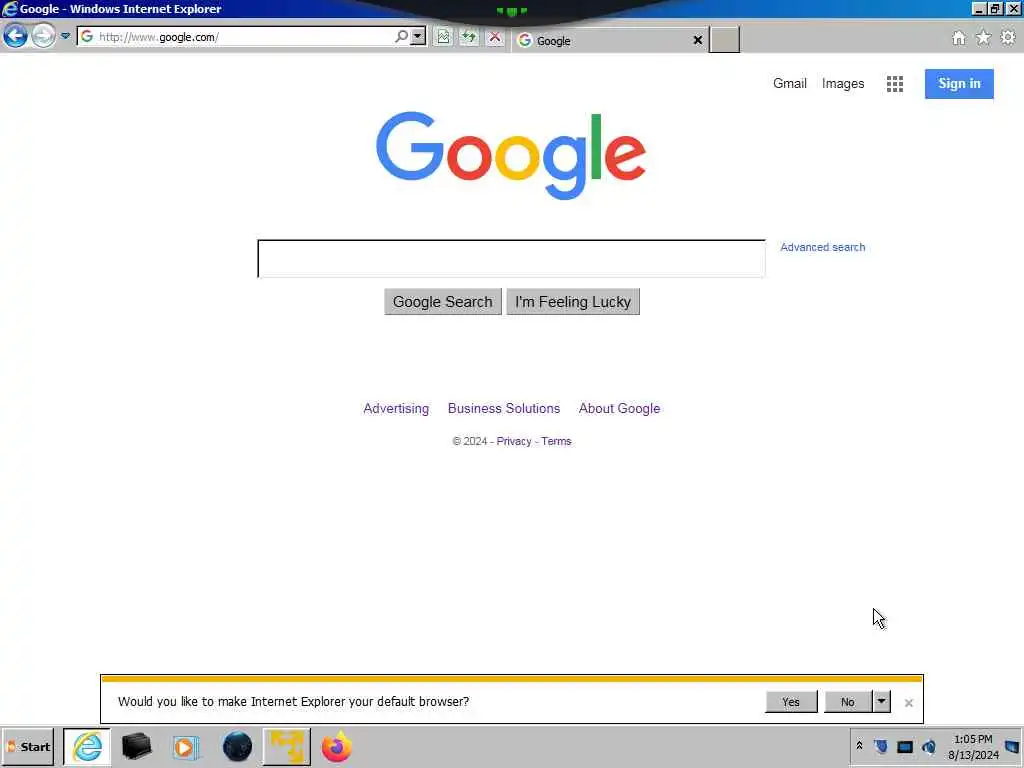Click the blue Sign in button
The height and width of the screenshot is (768, 1024).
pos(959,84)
